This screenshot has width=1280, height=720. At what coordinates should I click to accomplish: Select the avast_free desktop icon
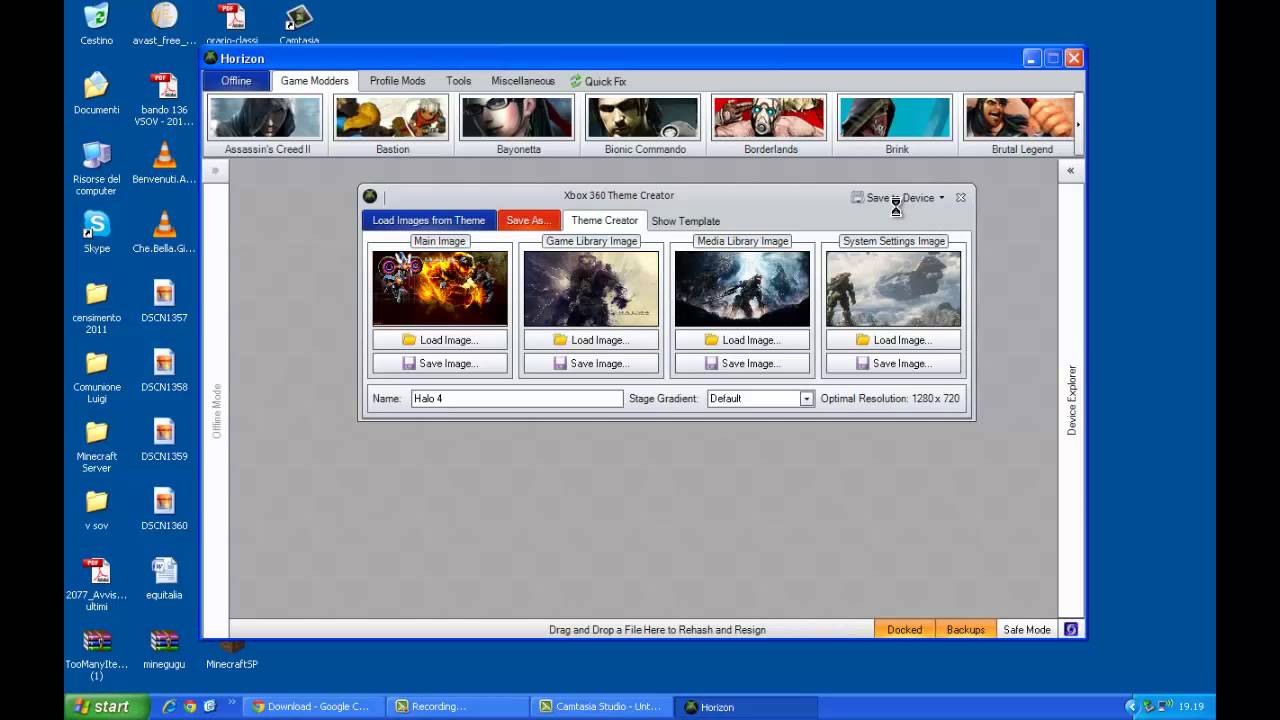[x=164, y=24]
